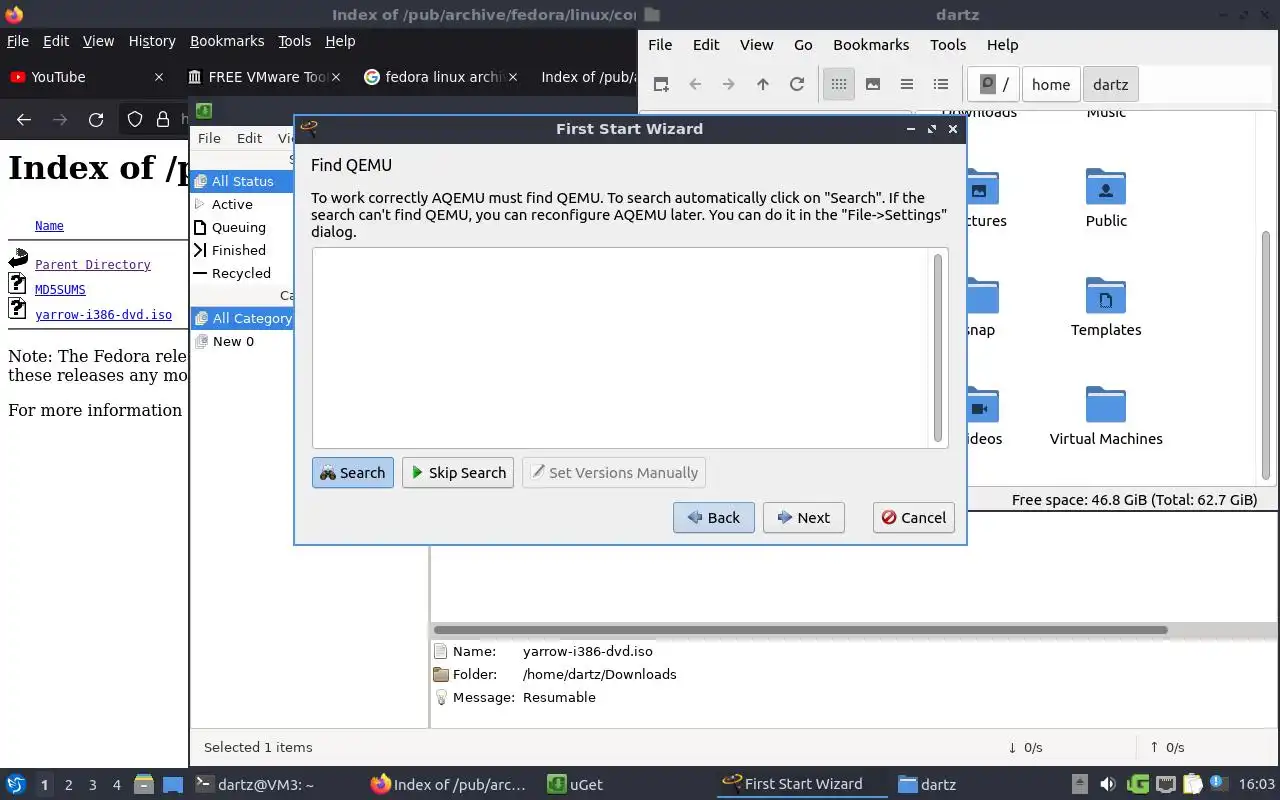
Task: Switch to fedora linux archive Google tab
Action: click(x=440, y=77)
